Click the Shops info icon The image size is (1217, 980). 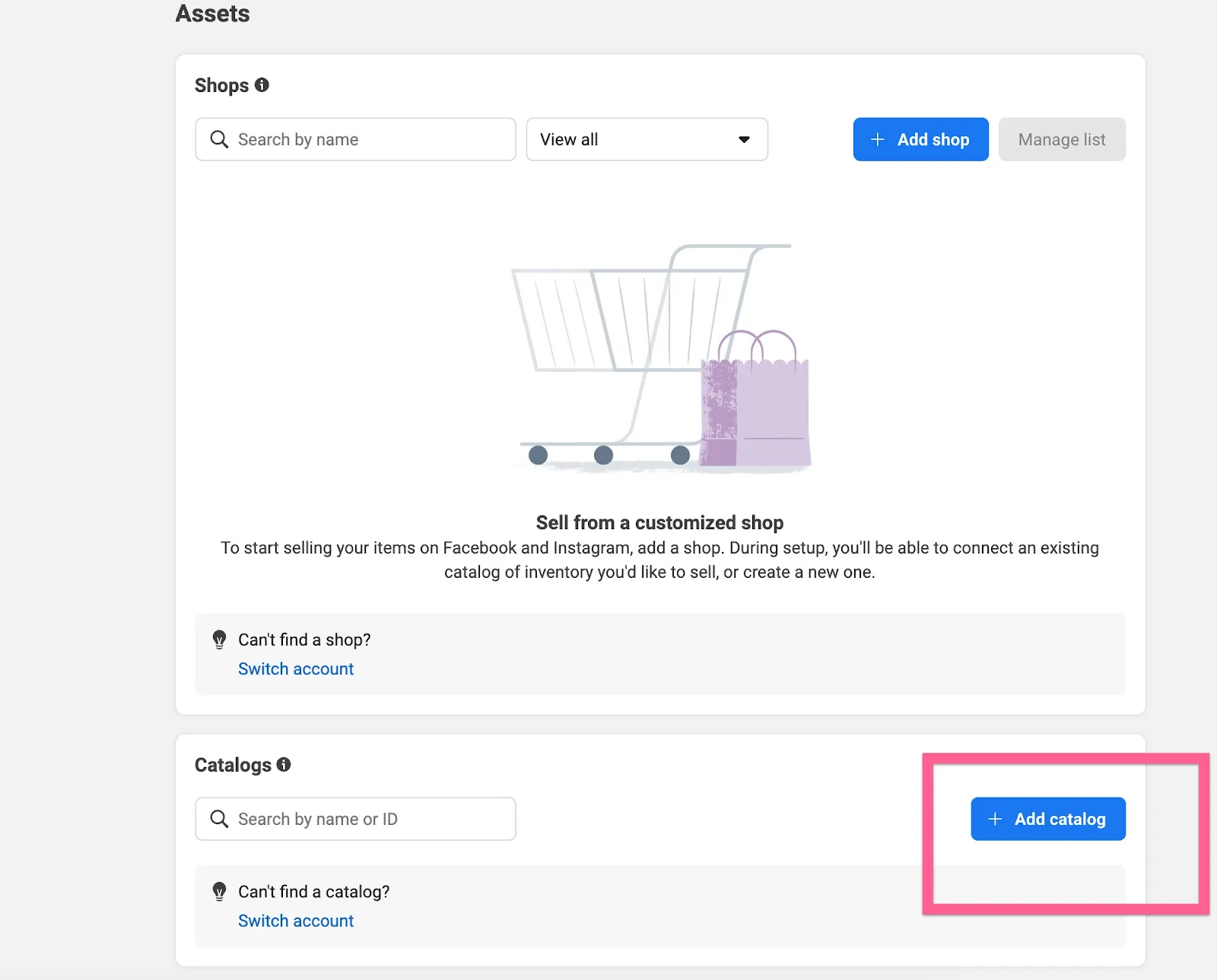[x=262, y=85]
